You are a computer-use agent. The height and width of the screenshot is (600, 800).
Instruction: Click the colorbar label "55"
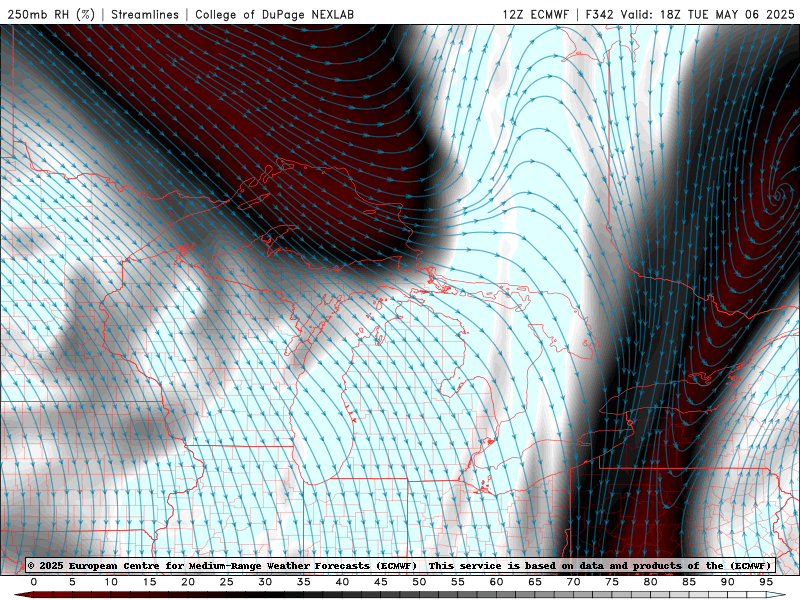tap(458, 582)
